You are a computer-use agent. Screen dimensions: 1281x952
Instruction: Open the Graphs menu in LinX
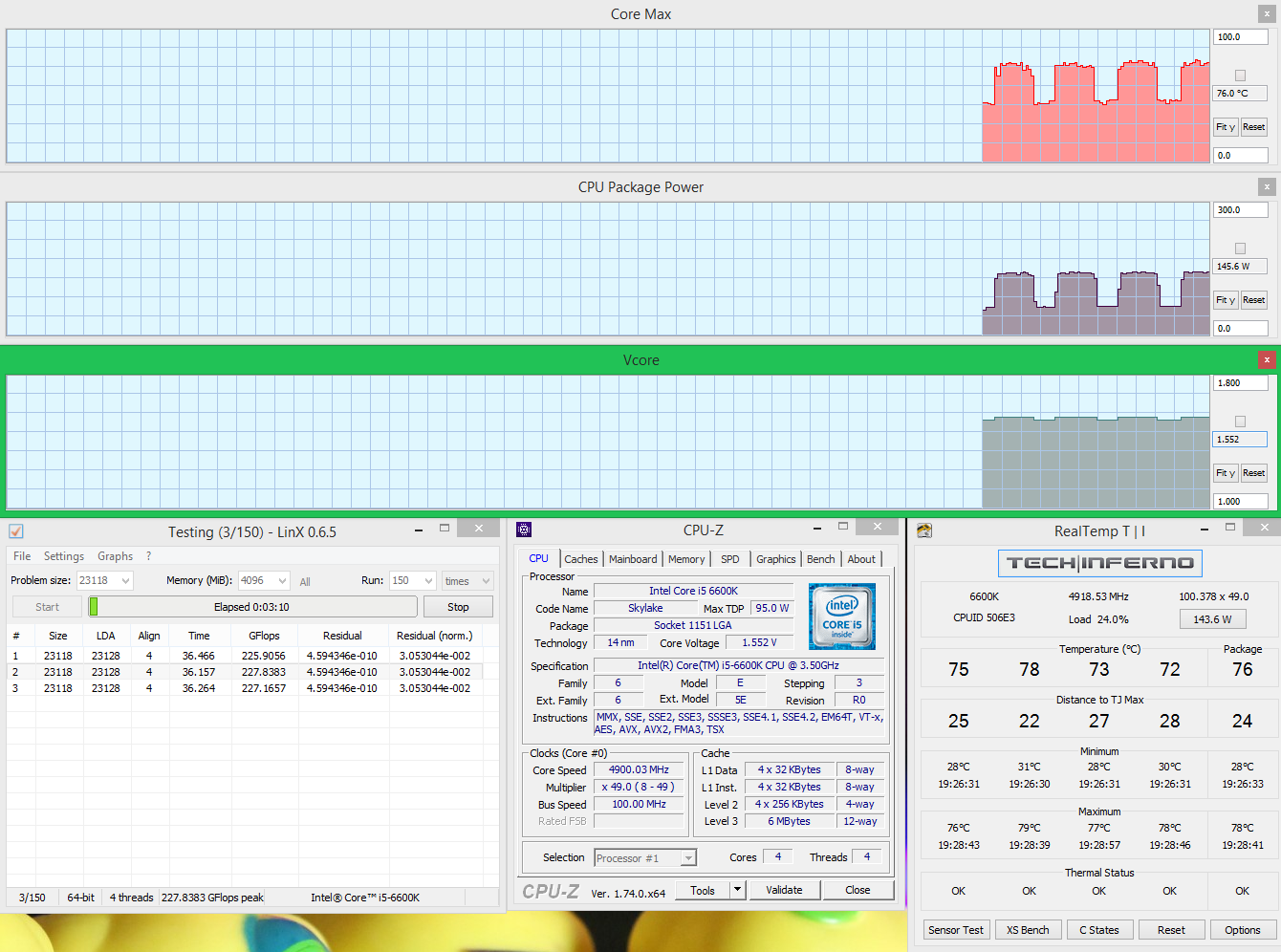click(x=115, y=556)
